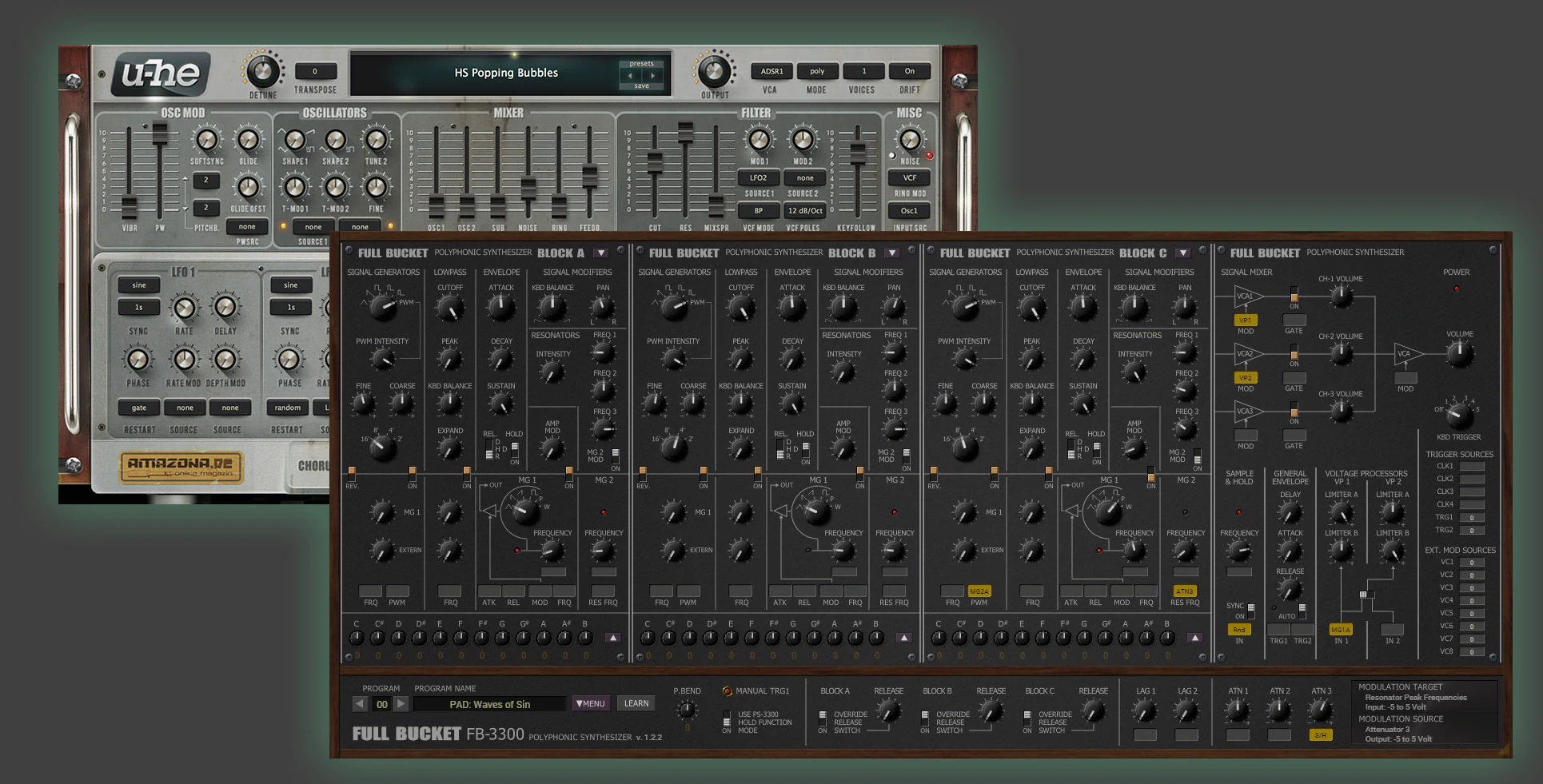This screenshot has height=784, width=1543.
Task: Load previous preset in u-he display
Action: click(x=630, y=76)
